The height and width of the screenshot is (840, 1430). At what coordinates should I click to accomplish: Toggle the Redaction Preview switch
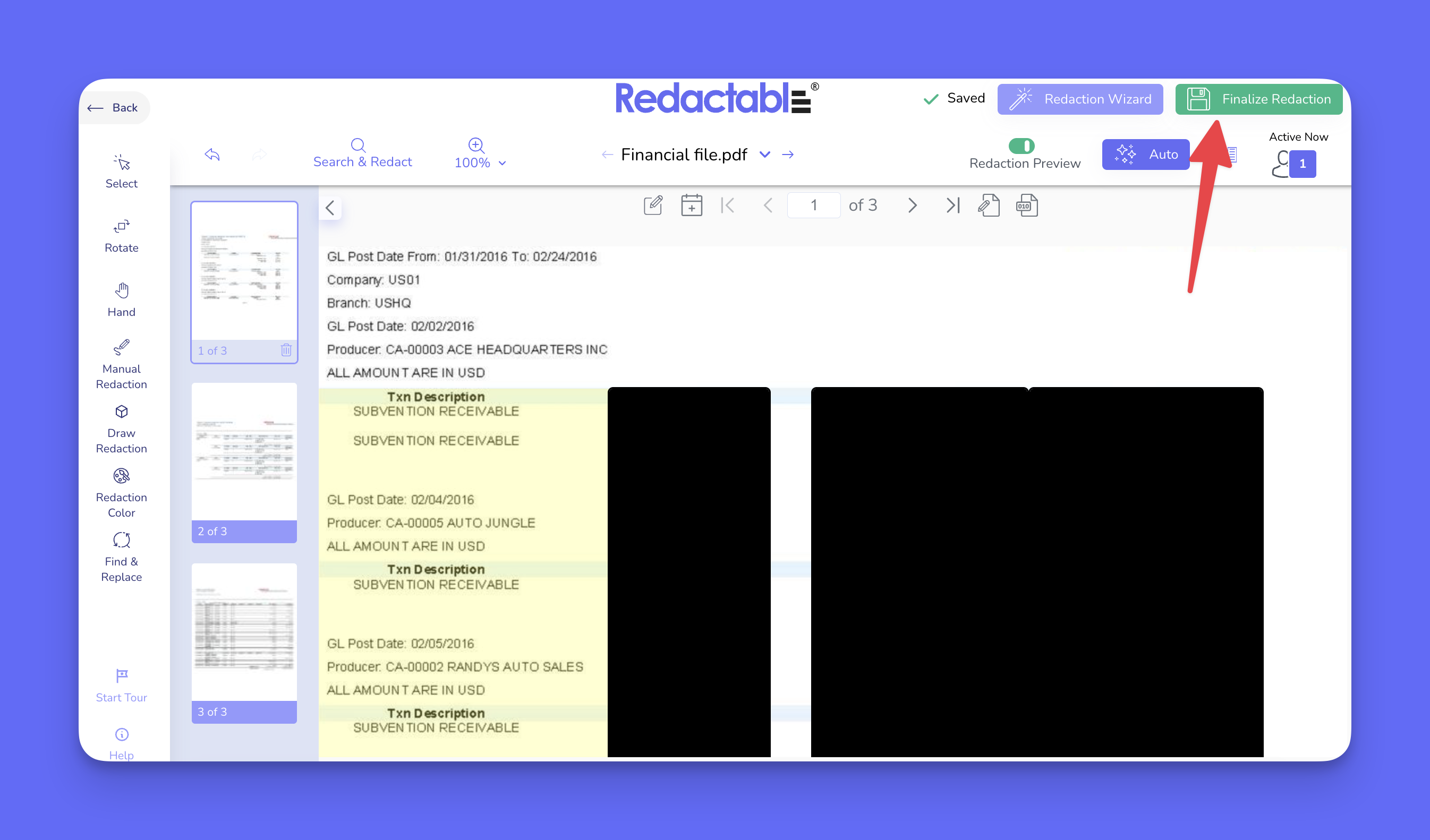pos(1021,146)
